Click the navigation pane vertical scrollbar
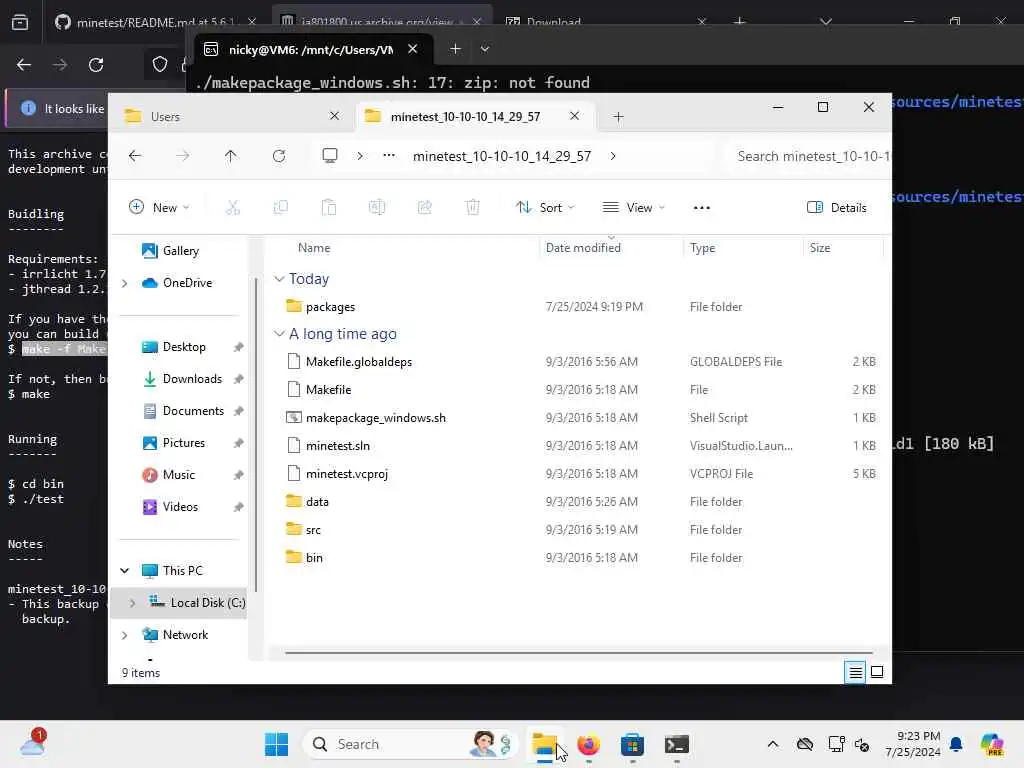 [256, 434]
